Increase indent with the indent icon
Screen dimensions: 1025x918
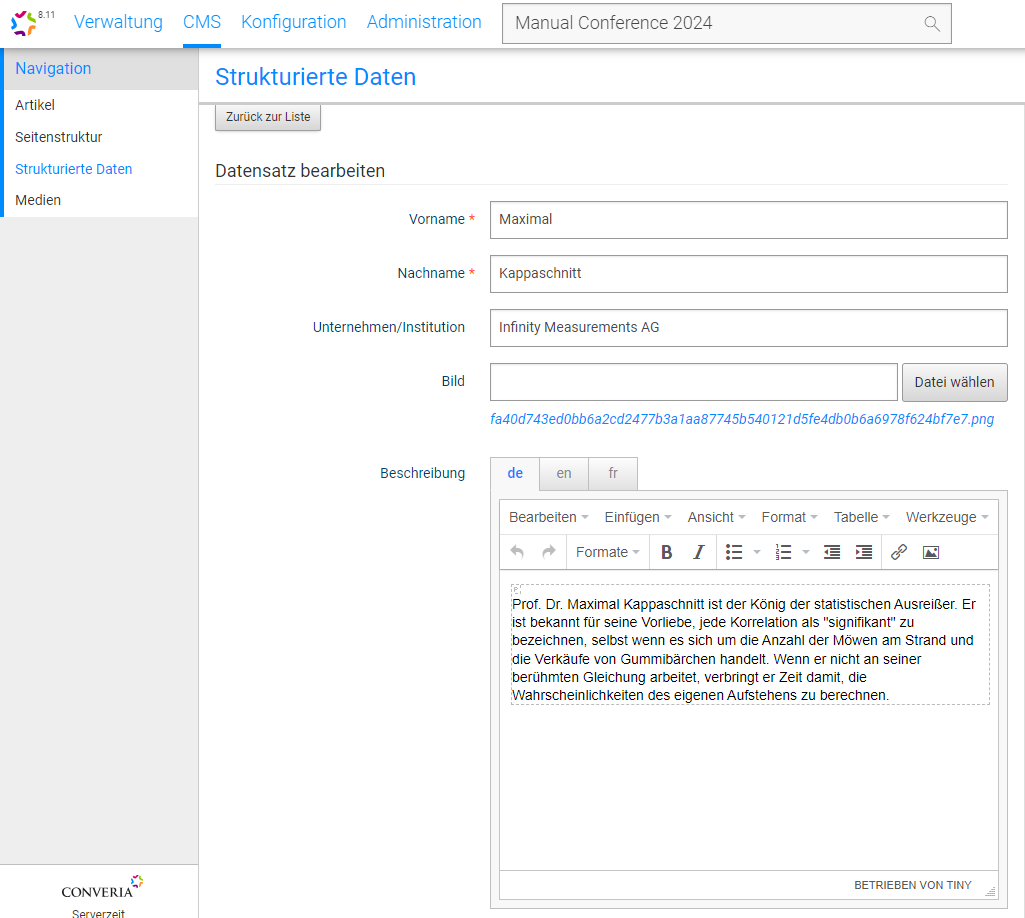(864, 552)
